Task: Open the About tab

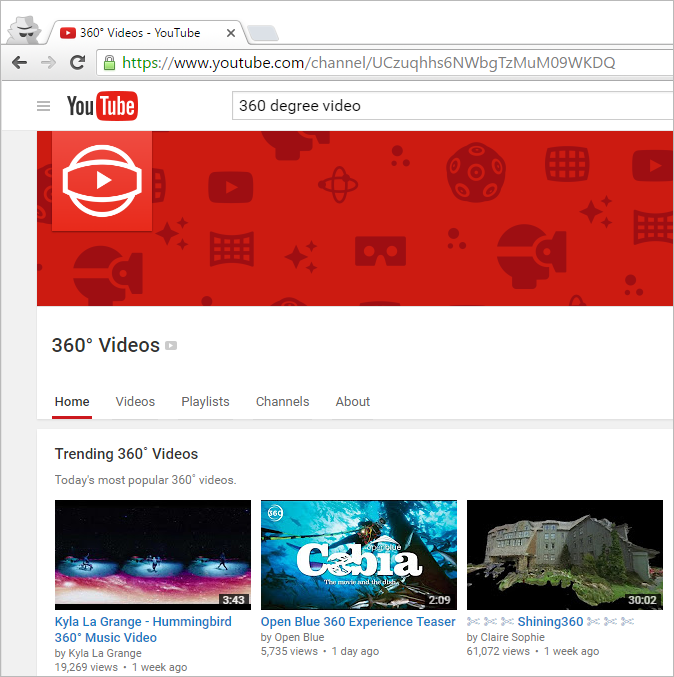Action: (x=353, y=402)
